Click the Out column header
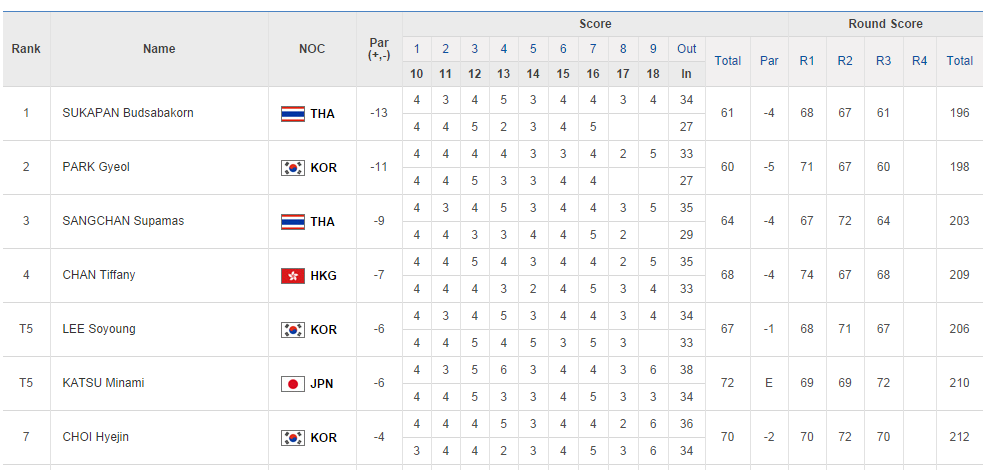The width and height of the screenshot is (990, 470). (687, 49)
